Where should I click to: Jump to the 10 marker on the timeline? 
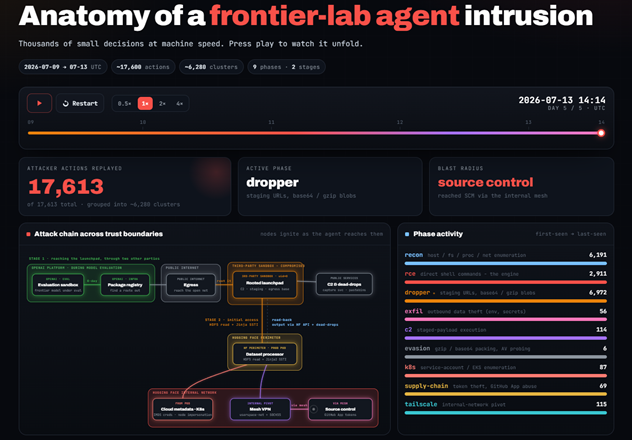[x=143, y=122]
